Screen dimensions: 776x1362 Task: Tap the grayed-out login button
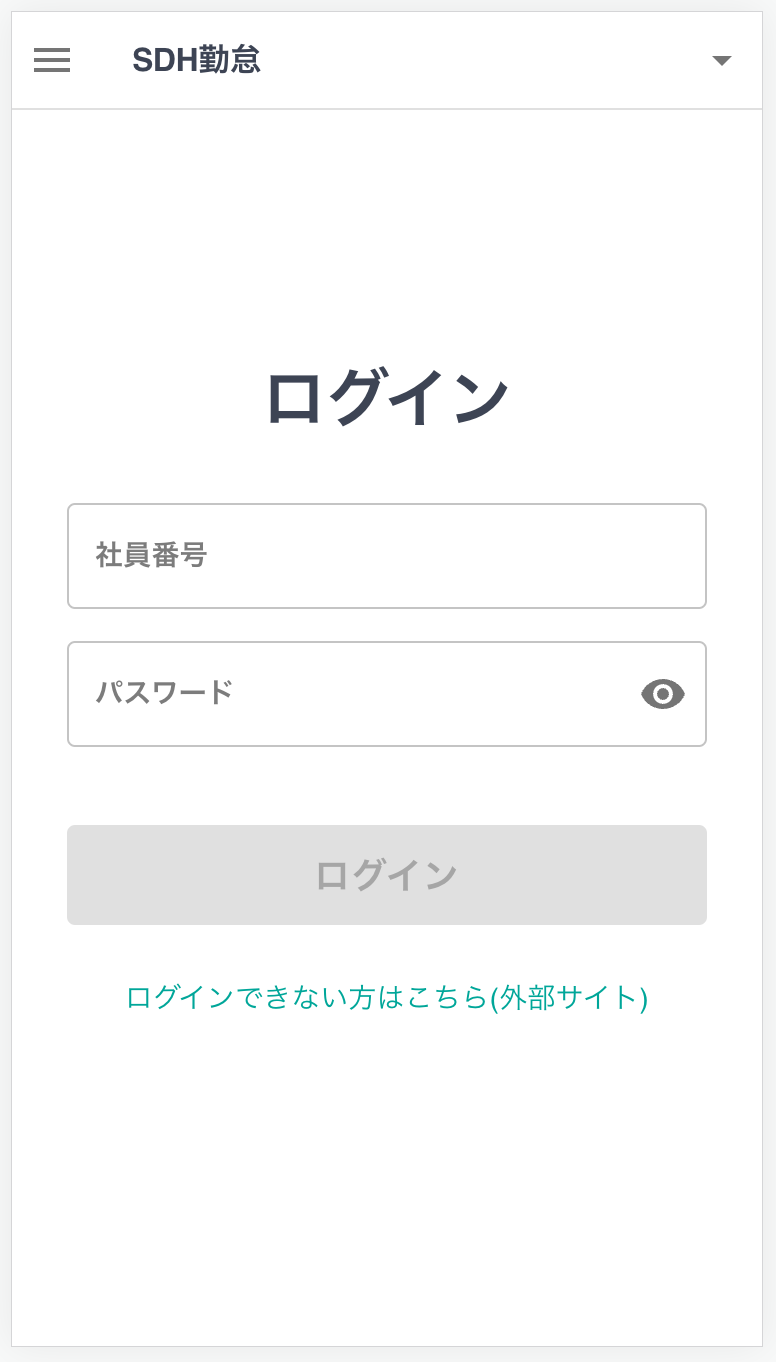(x=387, y=874)
